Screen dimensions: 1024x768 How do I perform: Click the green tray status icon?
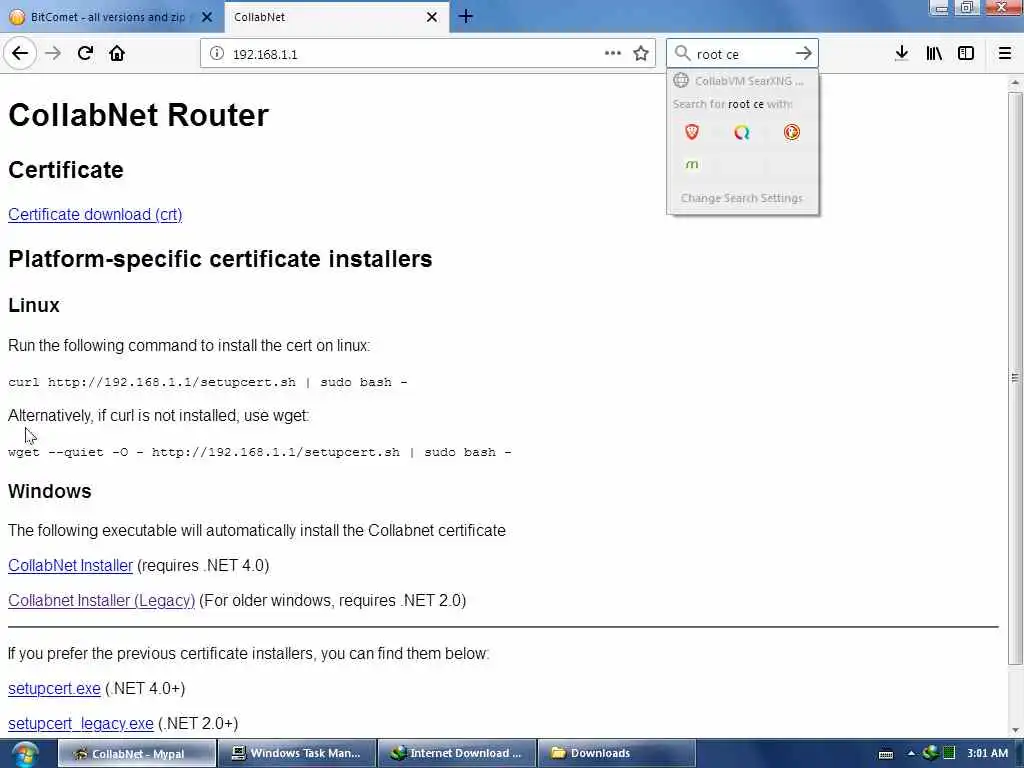(x=949, y=754)
